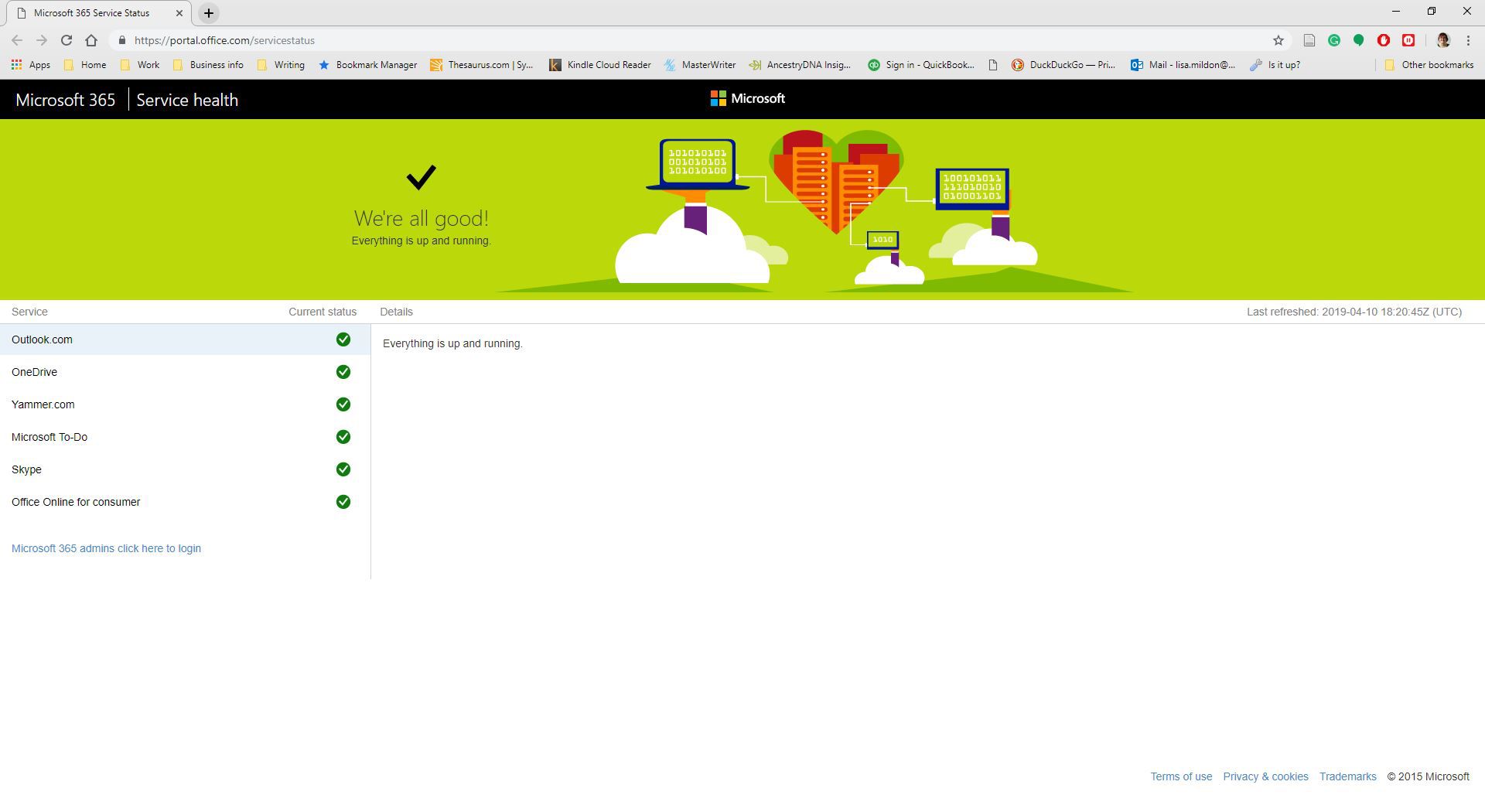Select Office Online for consumer row
This screenshot has height=812, width=1485.
coord(185,502)
